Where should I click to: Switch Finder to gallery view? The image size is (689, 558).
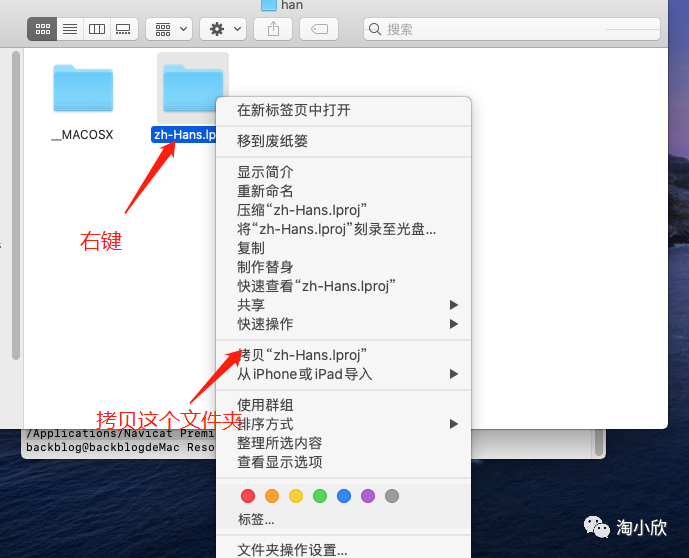click(123, 29)
